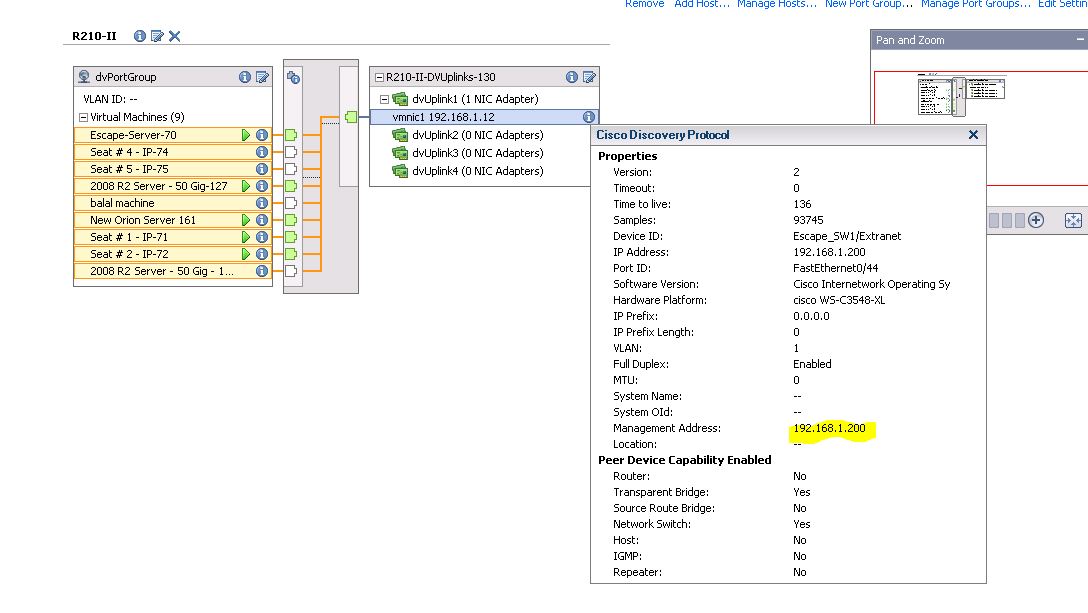The image size is (1088, 613).
Task: Open info for Seat # 5 - IP-75
Action: click(262, 169)
